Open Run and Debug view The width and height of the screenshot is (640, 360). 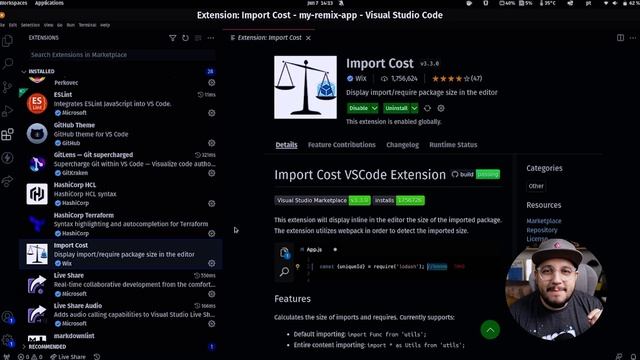coord(7,111)
